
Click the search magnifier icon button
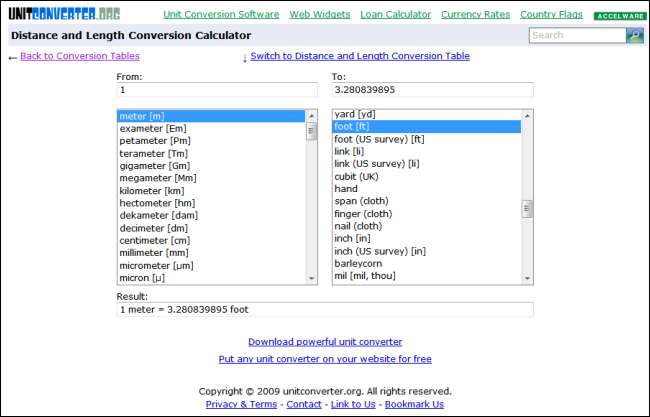point(634,35)
